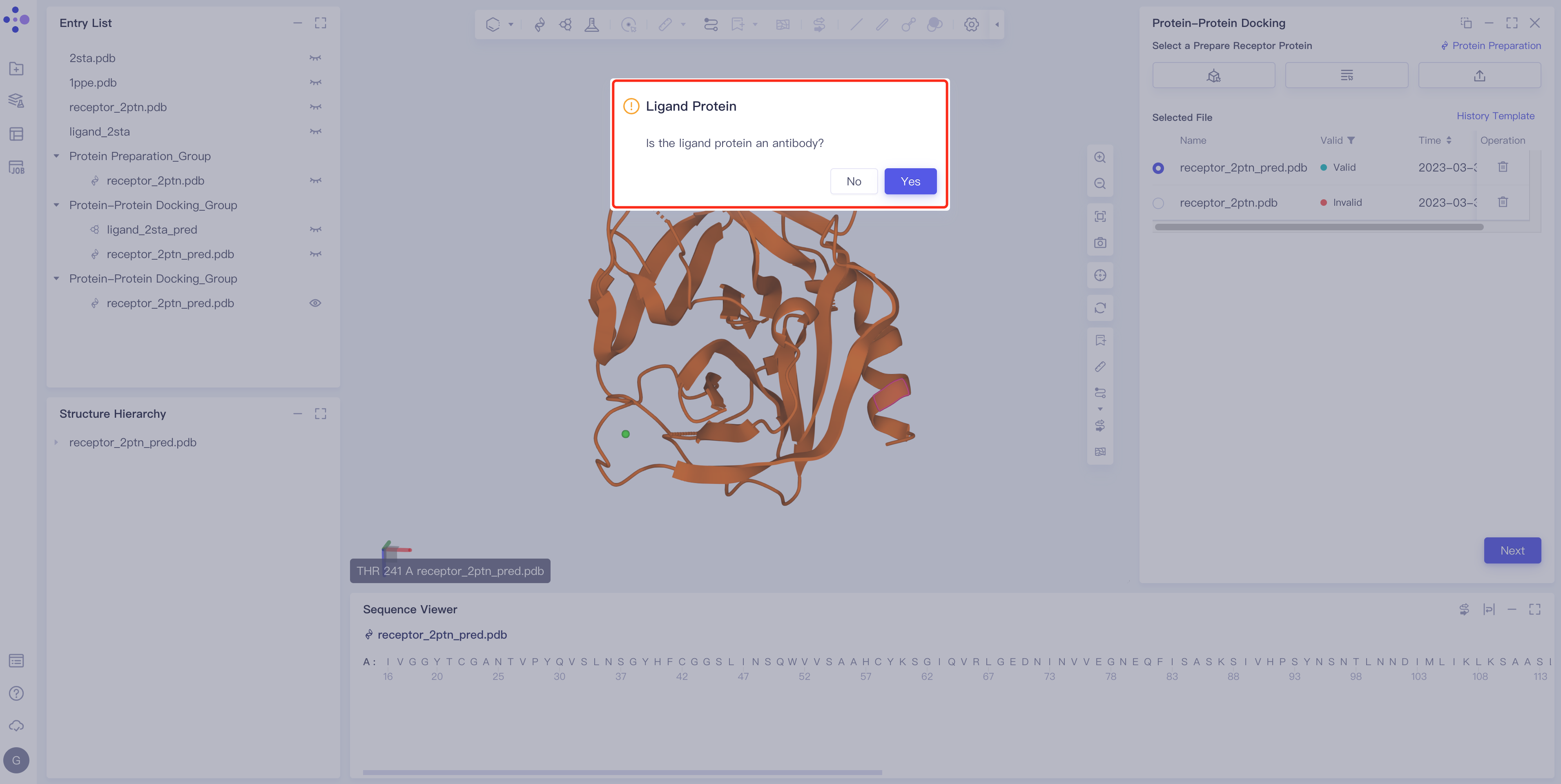Collapse the top toolbar with the arrow
Screen dimensions: 1561x784
coord(997,25)
